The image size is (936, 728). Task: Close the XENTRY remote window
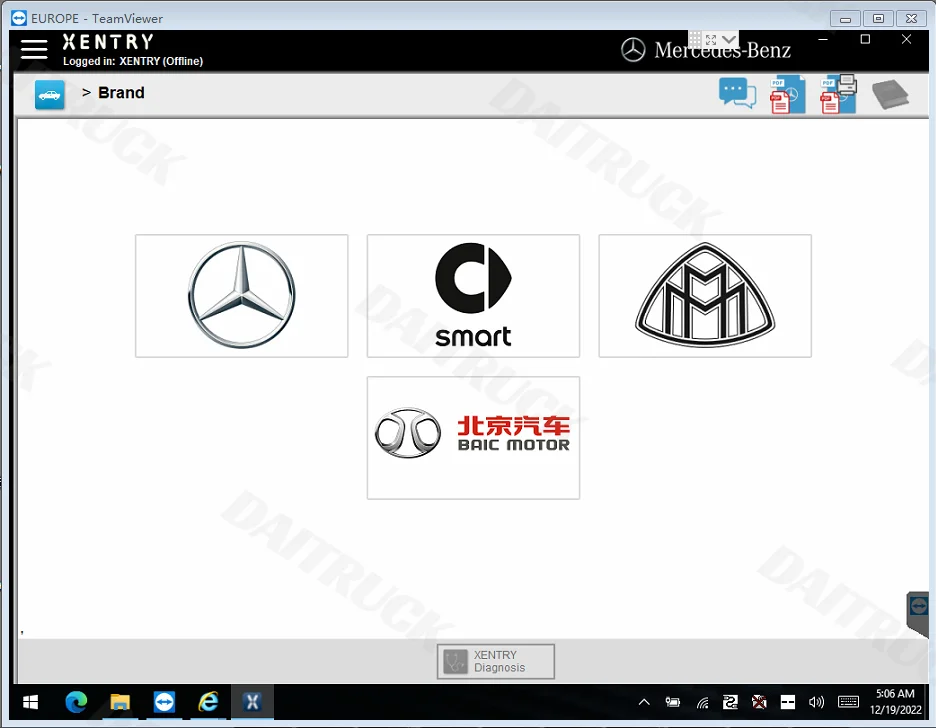[906, 39]
